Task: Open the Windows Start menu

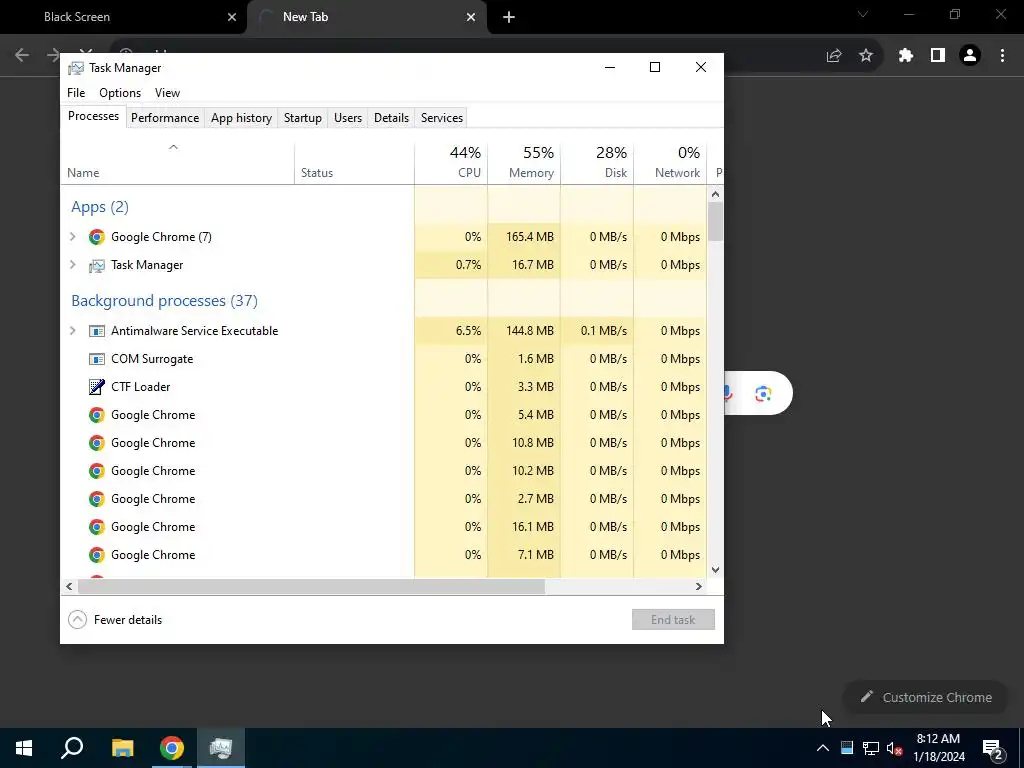Action: click(x=24, y=748)
